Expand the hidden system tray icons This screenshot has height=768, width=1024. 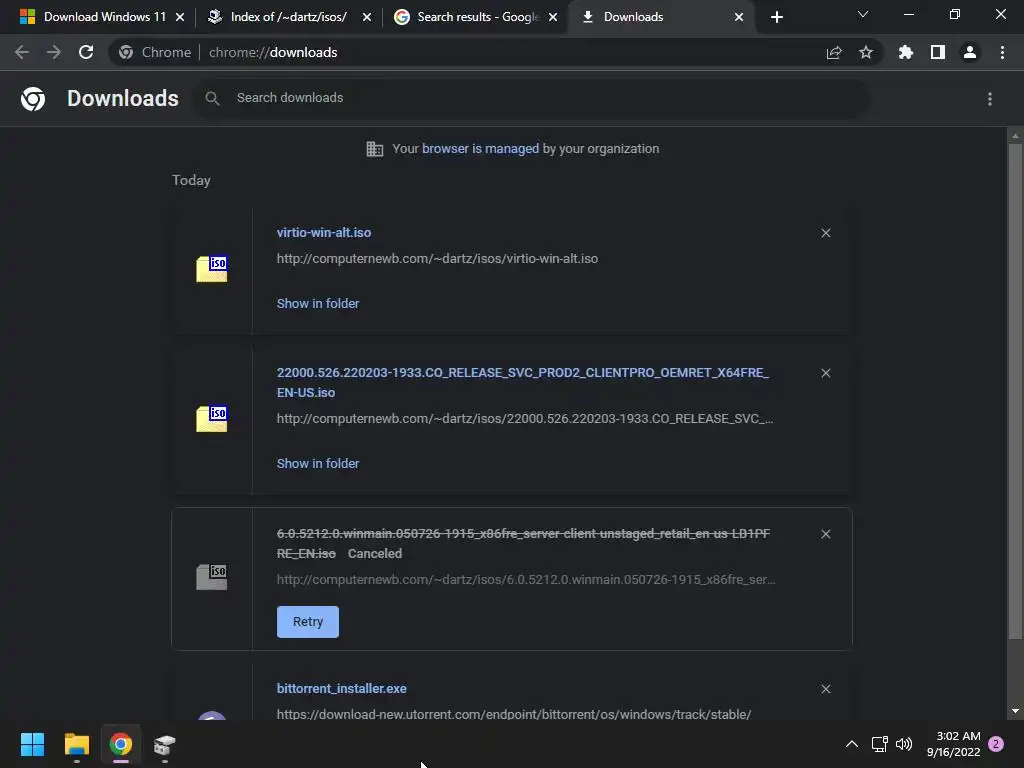pyautogui.click(x=852, y=744)
